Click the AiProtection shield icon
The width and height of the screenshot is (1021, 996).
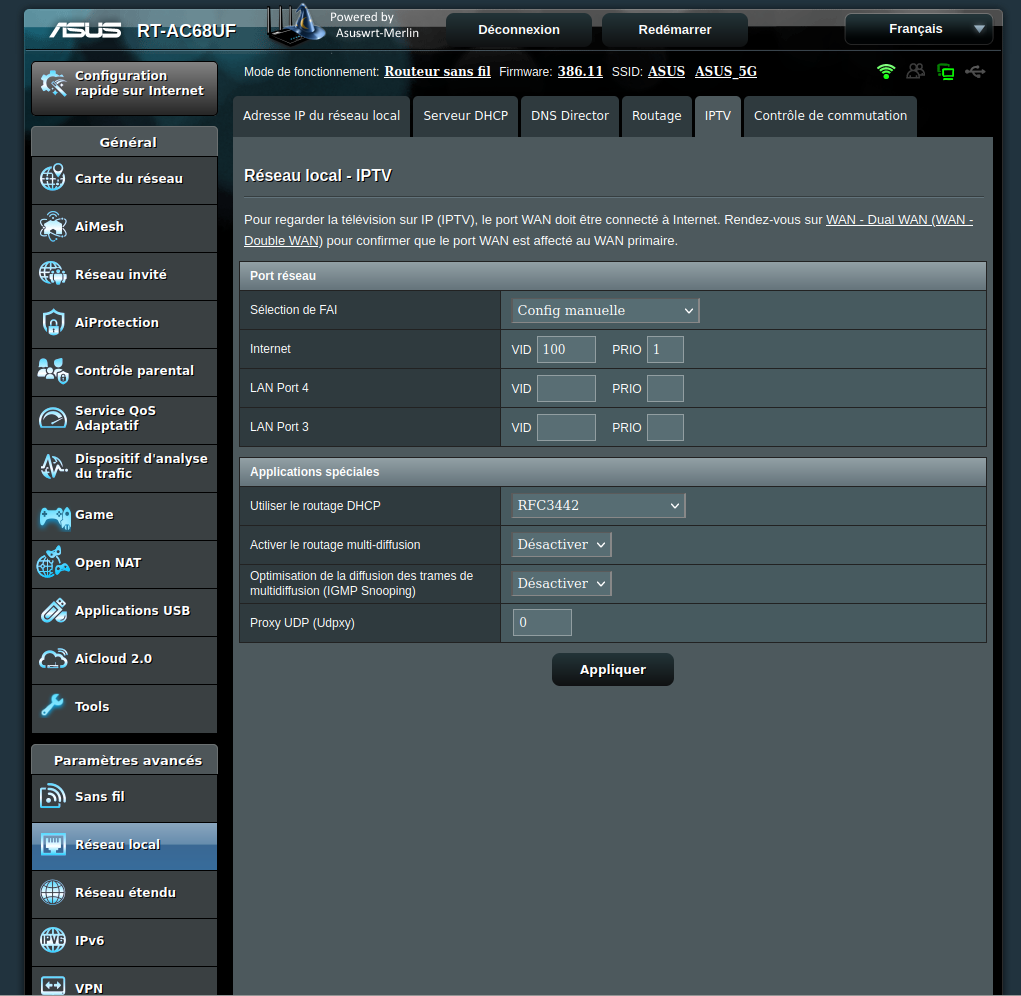tap(52, 323)
